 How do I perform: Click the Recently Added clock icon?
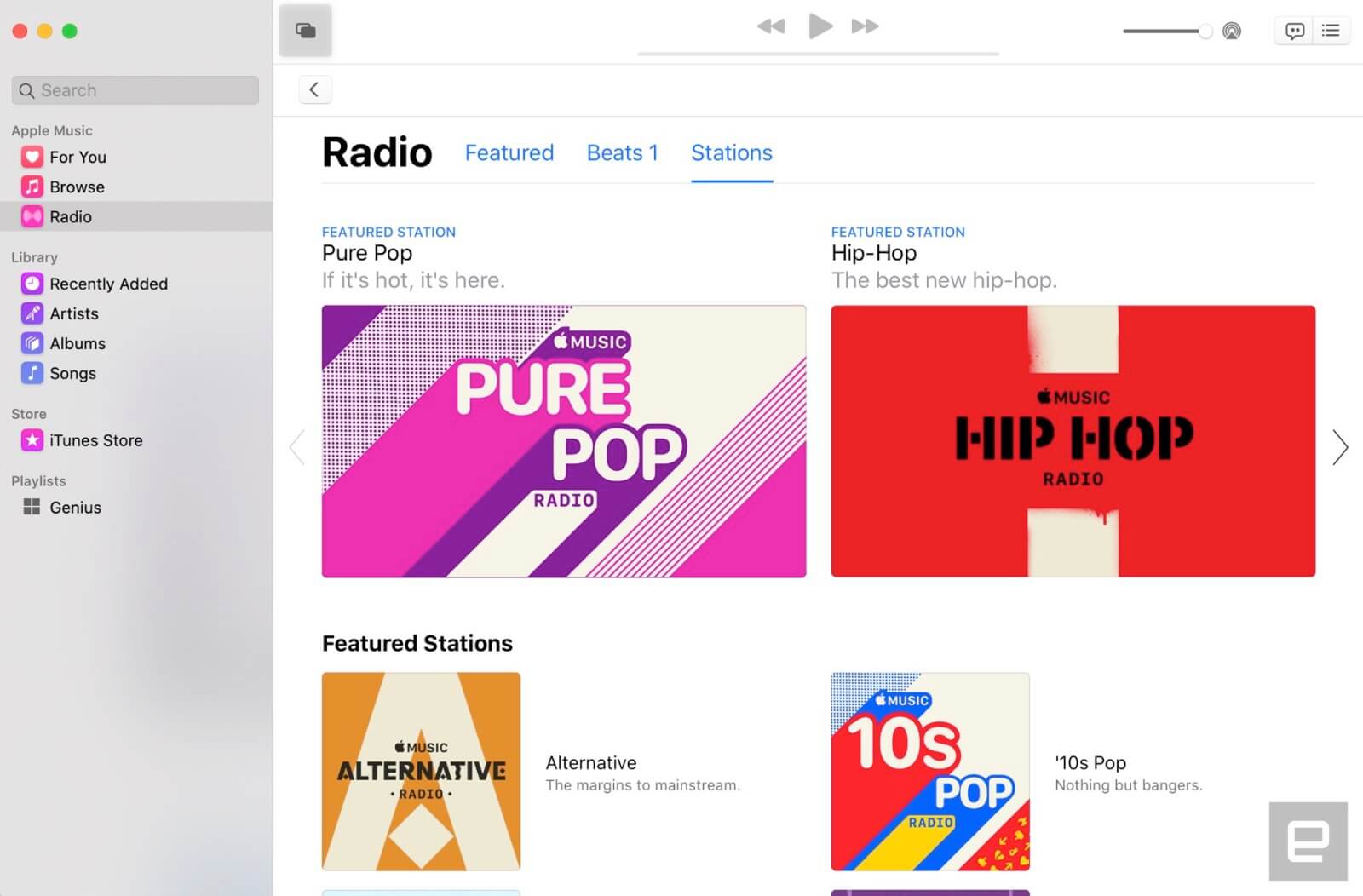(32, 284)
